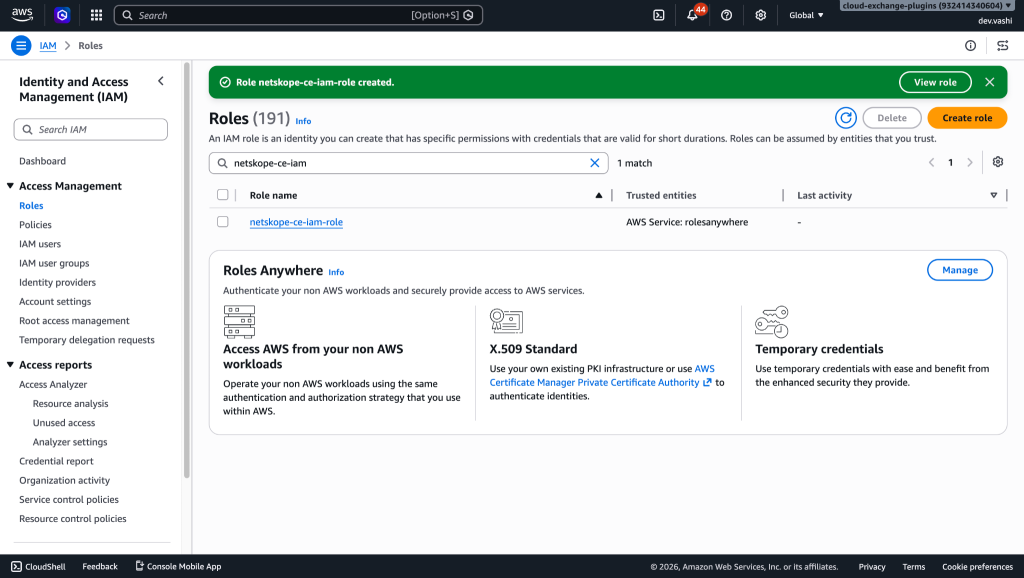Go to next roles page
This screenshot has width=1024, height=578.
click(x=970, y=163)
